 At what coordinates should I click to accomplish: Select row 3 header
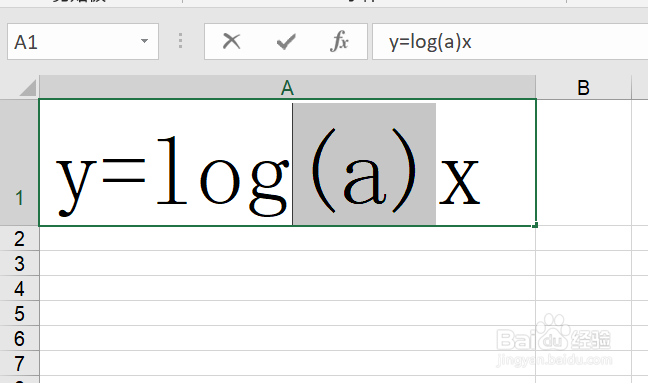(19, 263)
